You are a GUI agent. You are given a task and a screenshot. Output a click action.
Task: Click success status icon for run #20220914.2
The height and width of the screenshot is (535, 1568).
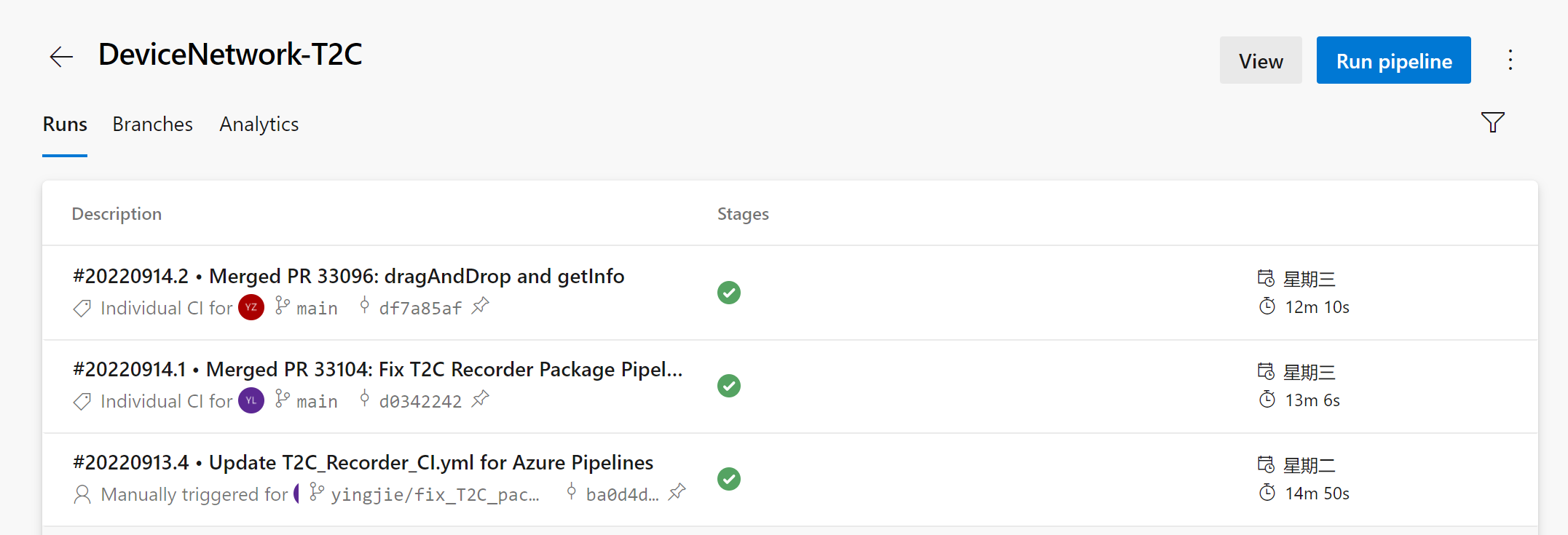click(728, 293)
